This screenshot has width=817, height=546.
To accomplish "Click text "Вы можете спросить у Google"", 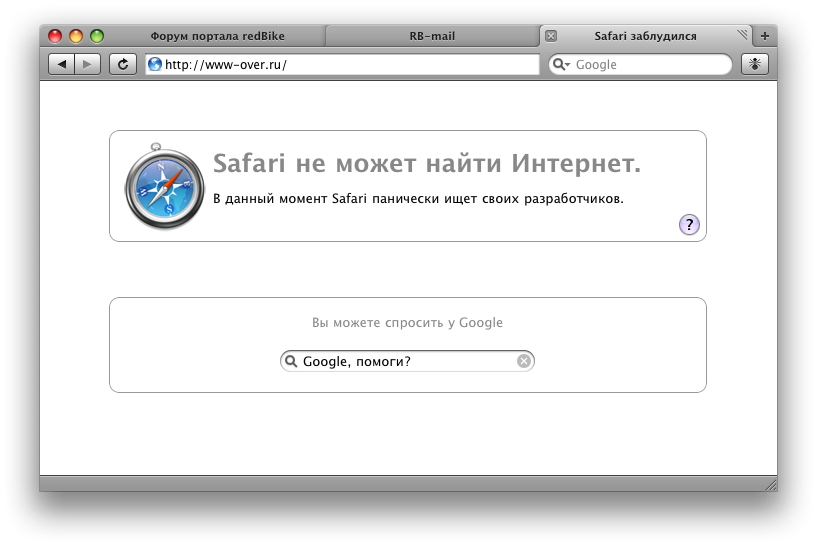I will coord(407,322).
